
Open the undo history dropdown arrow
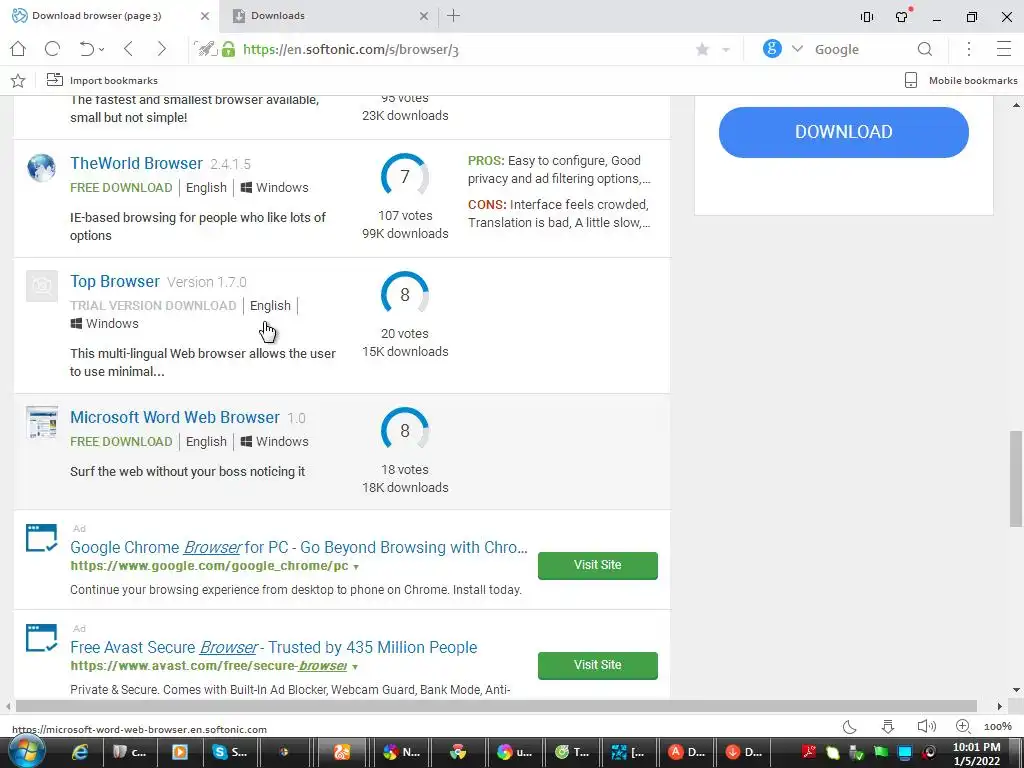(102, 50)
